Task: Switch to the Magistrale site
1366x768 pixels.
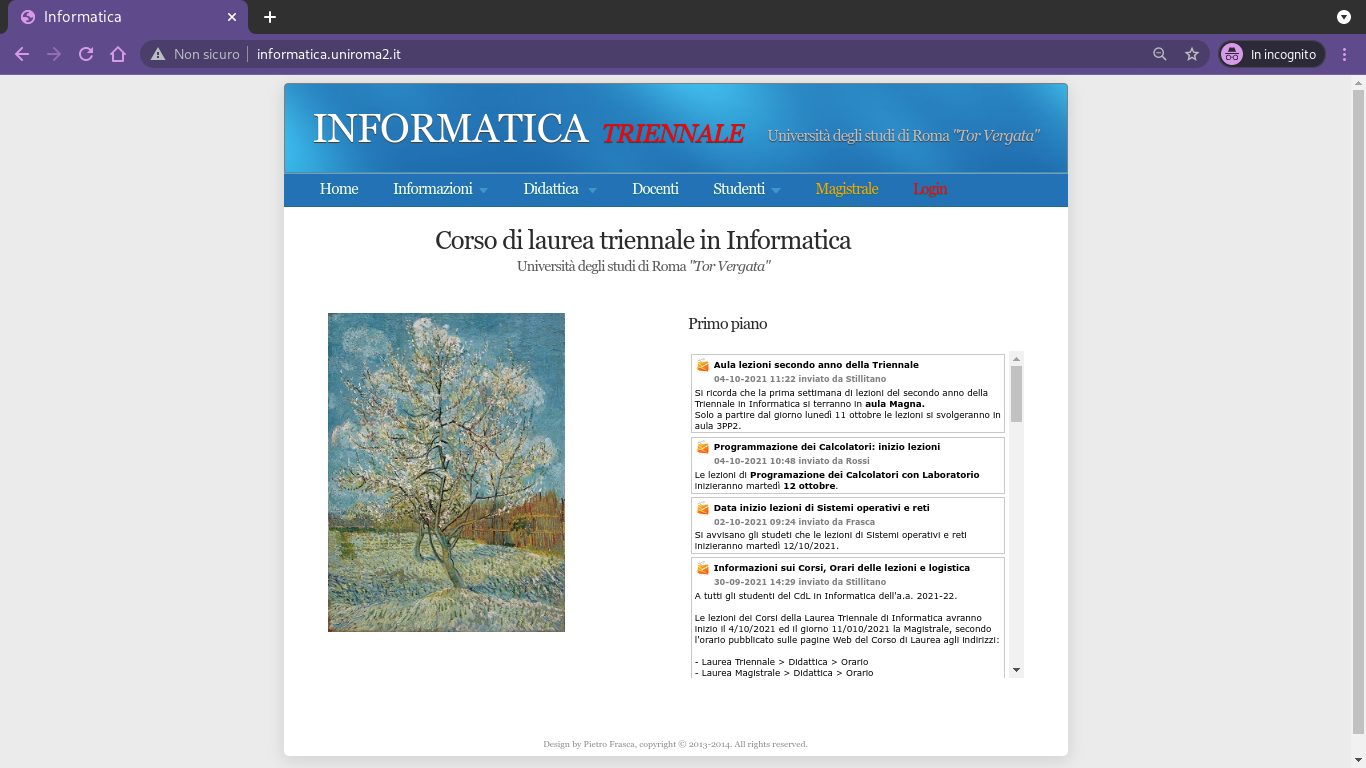Action: tap(847, 189)
